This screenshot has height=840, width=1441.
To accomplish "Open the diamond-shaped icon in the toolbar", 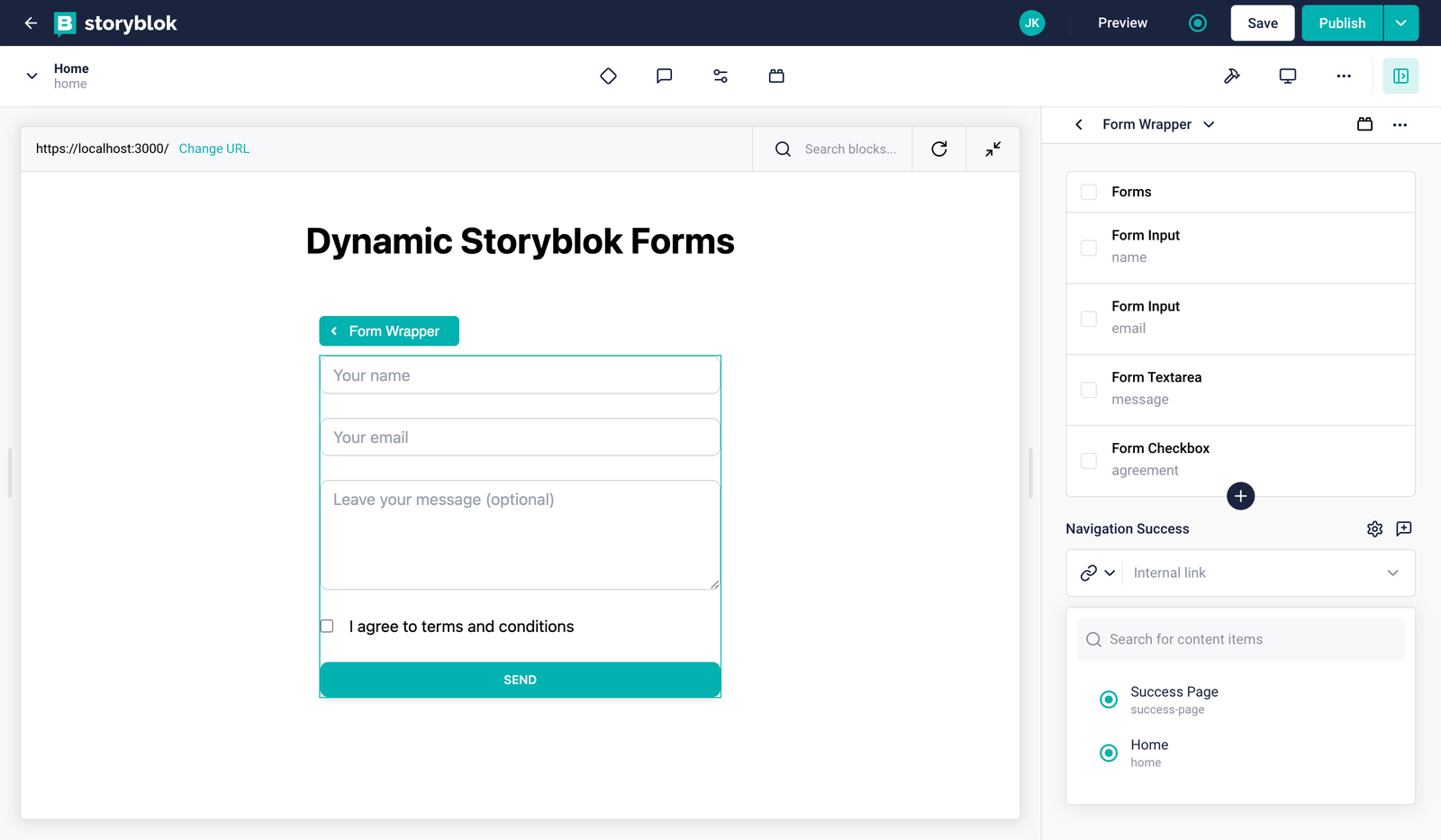I will point(609,77).
